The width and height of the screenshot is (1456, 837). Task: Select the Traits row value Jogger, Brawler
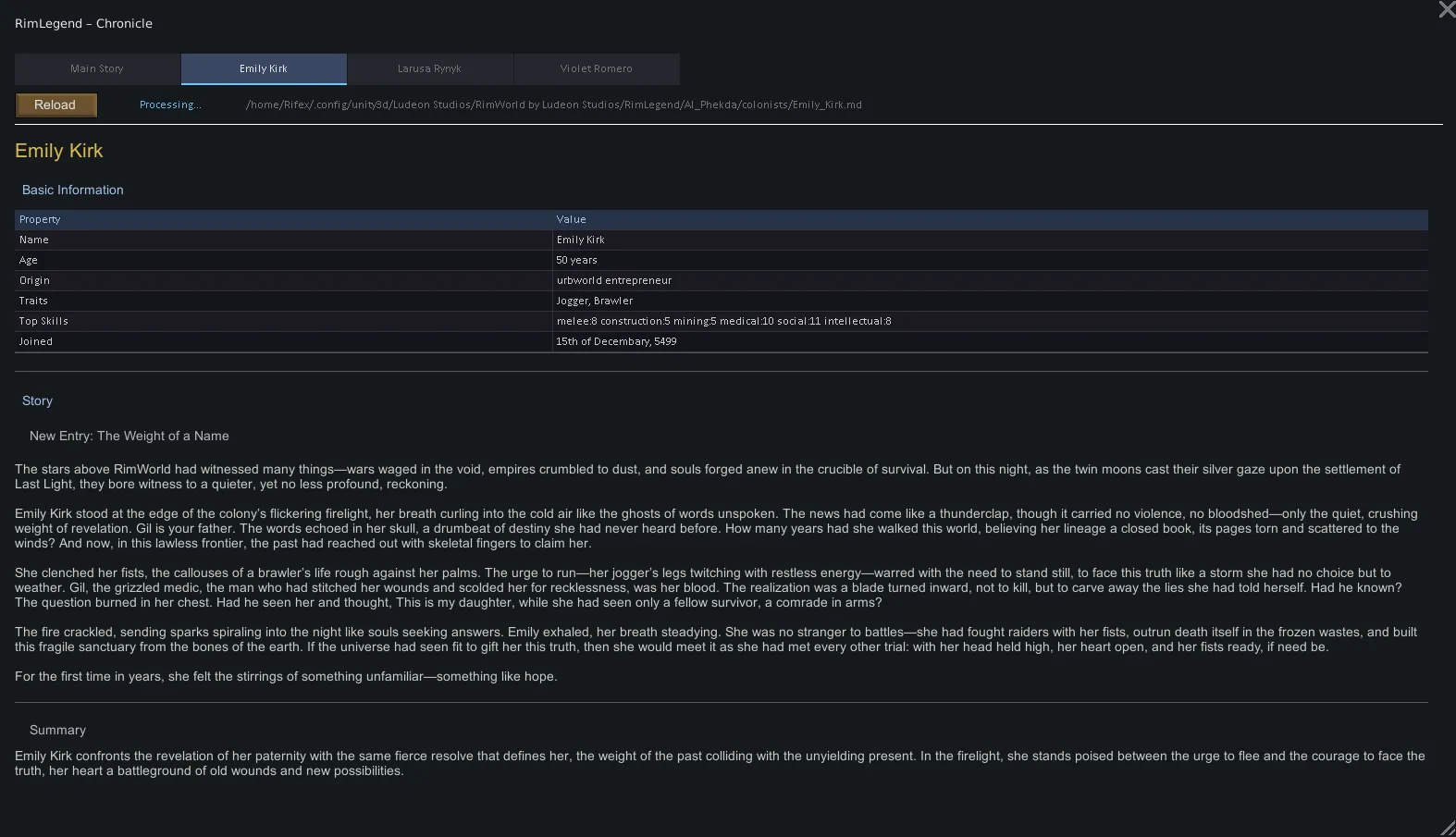[x=595, y=301]
